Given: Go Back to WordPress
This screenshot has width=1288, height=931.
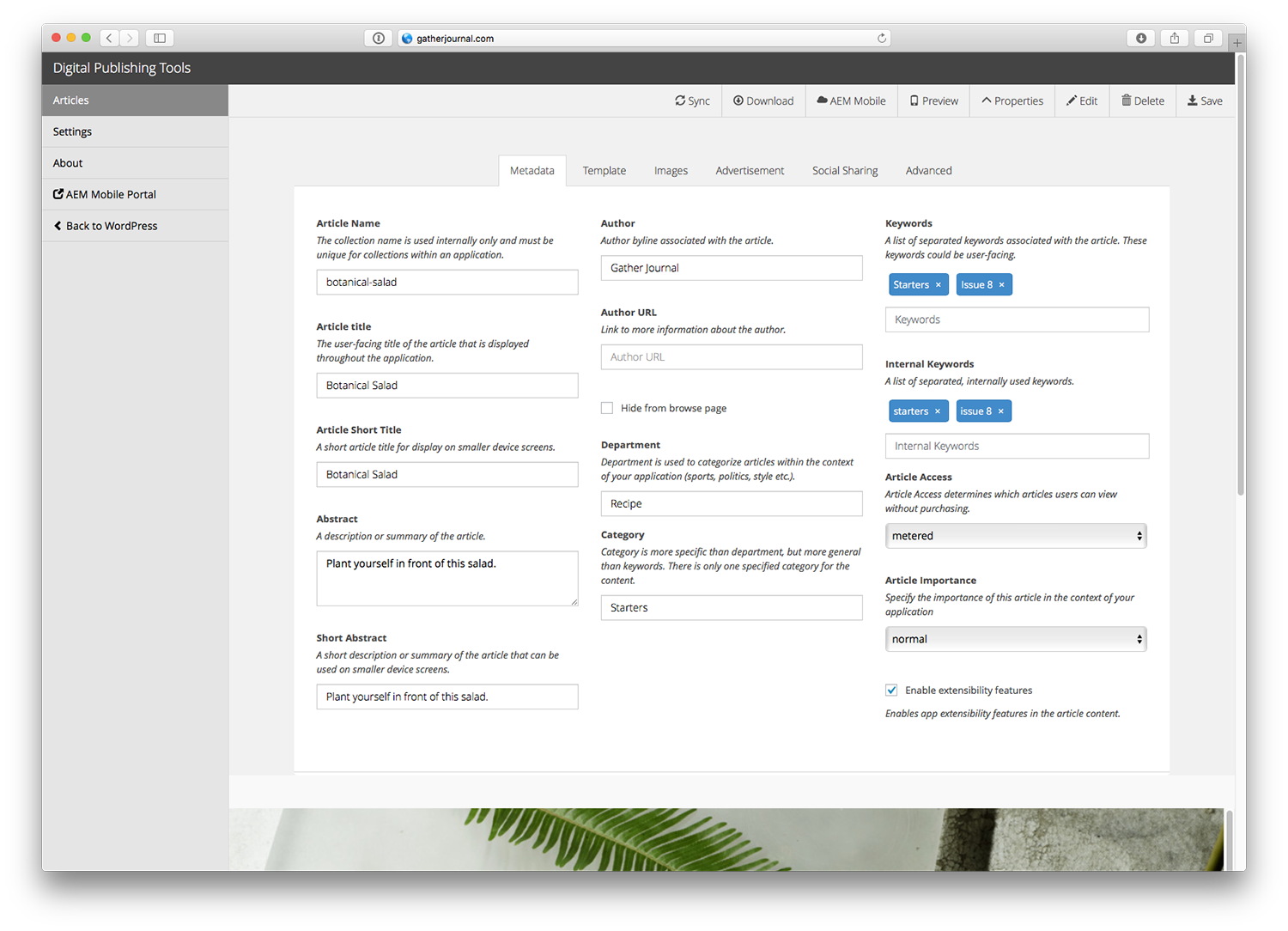Looking at the screenshot, I should tap(135, 226).
